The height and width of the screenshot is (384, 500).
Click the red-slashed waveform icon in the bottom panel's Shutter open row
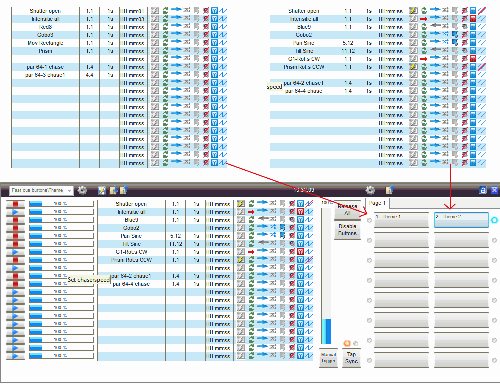coord(309,204)
